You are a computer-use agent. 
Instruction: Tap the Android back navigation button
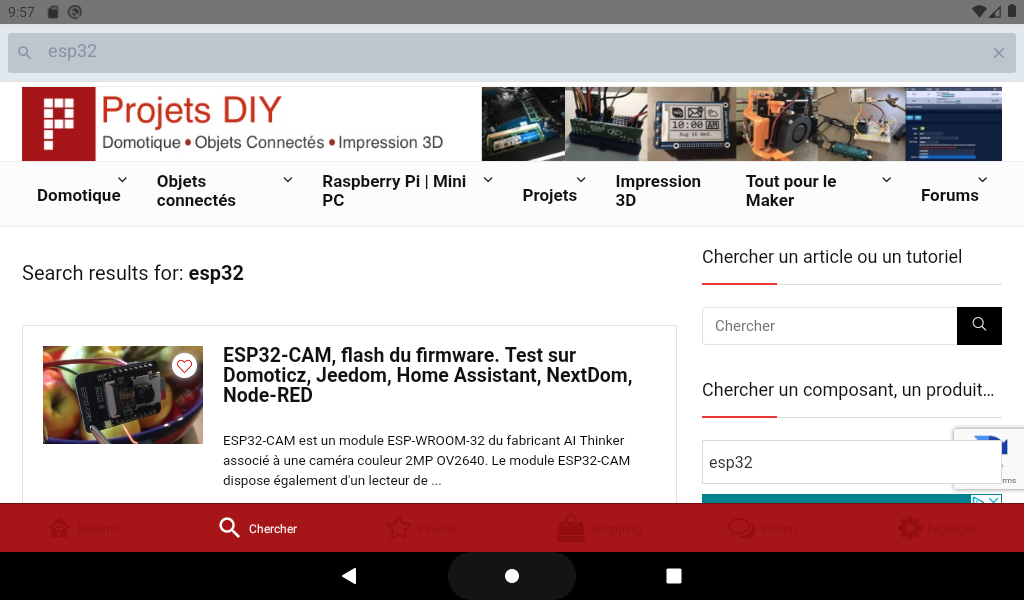[x=349, y=576]
